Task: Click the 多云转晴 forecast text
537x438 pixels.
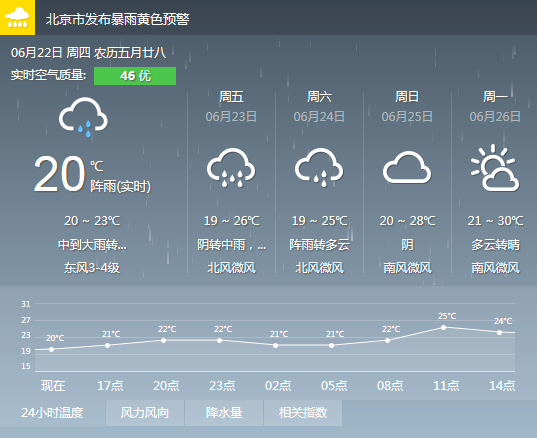Action: (x=495, y=245)
